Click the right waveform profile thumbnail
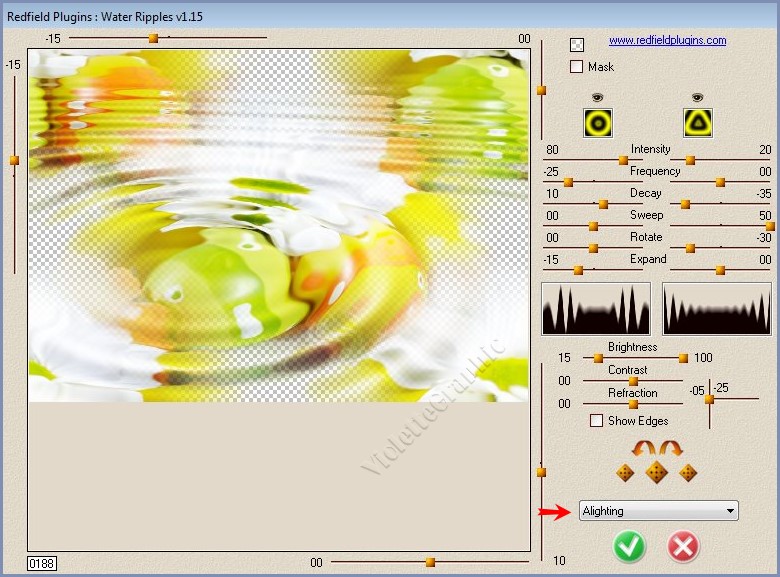Screen dimensions: 780x577 pos(717,309)
